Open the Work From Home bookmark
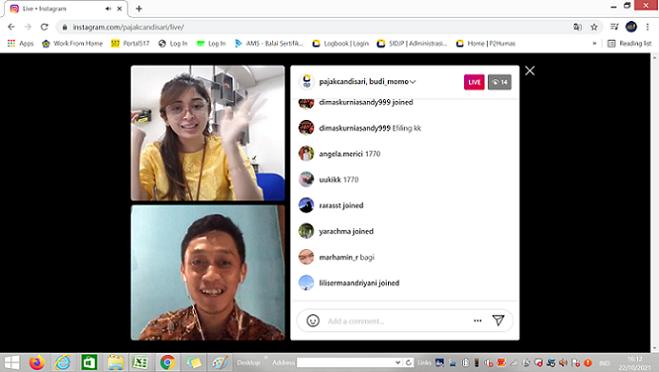This screenshot has width=659, height=372. (72, 43)
